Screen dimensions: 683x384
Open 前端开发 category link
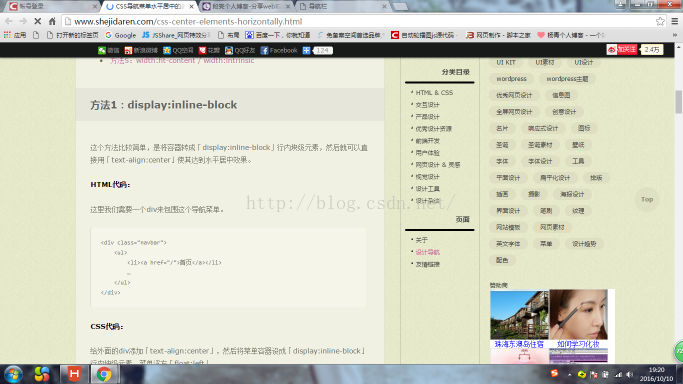pos(427,141)
